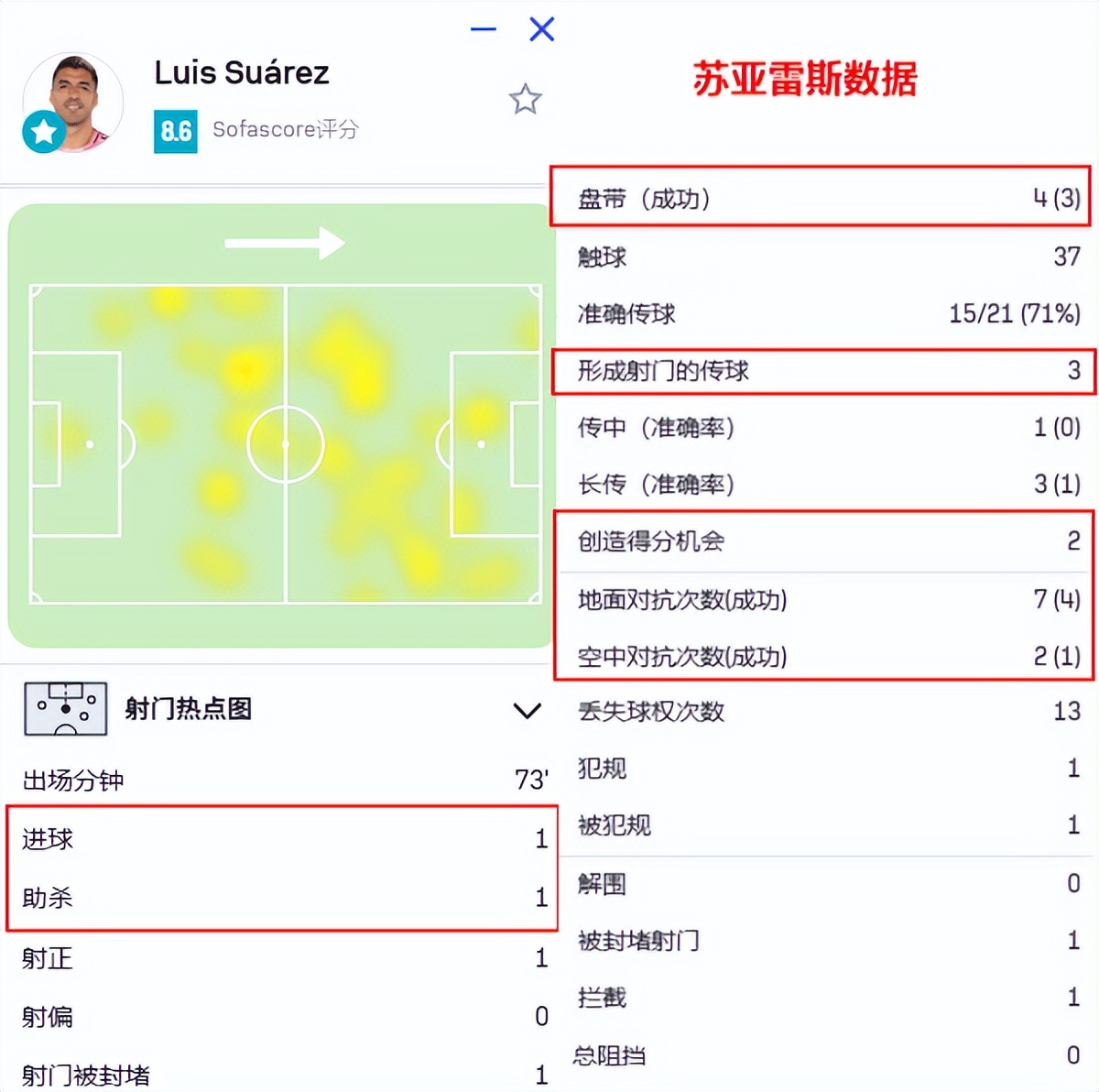Click the heatmap direction arrow

[x=285, y=243]
